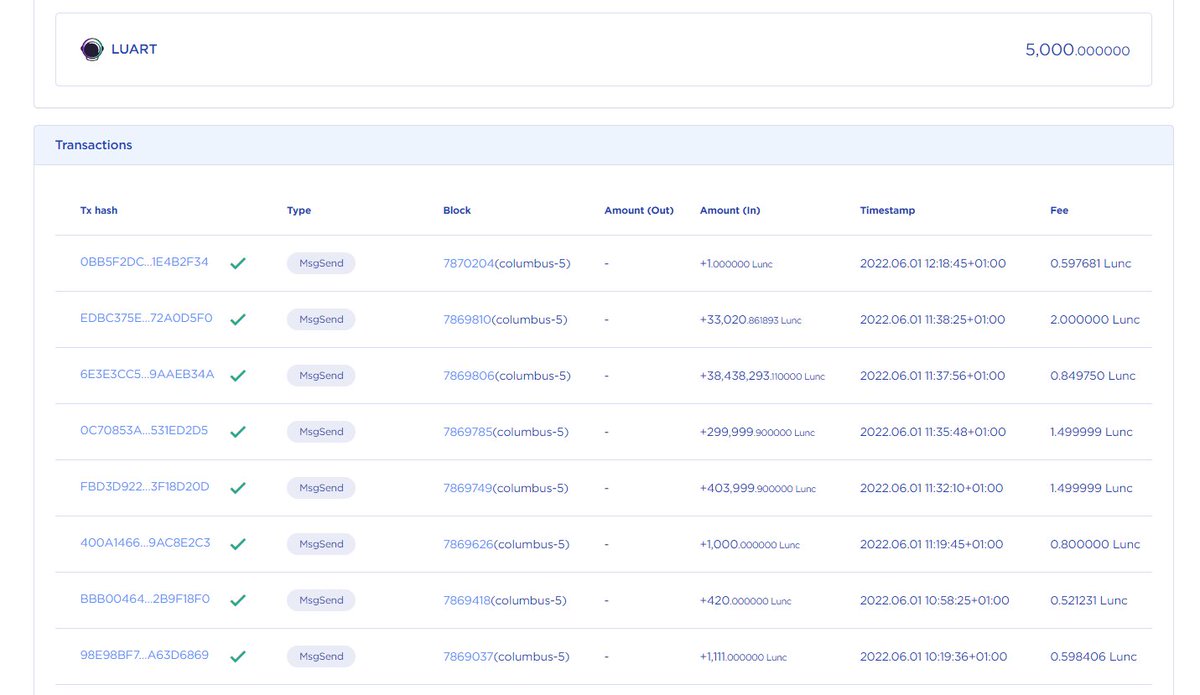
Task: Click the Amount (Out) column header
Action: pos(639,210)
